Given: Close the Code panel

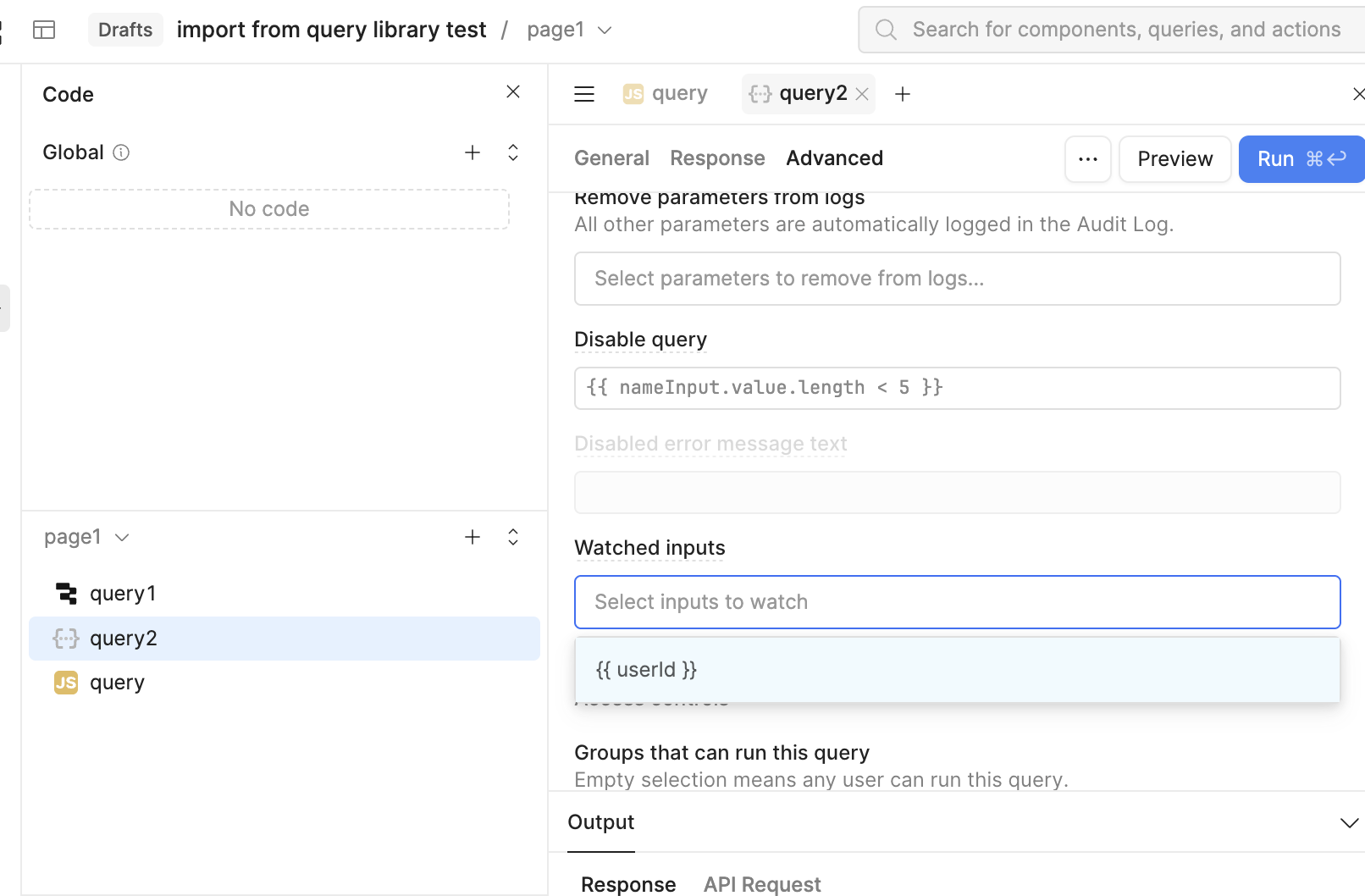Looking at the screenshot, I should point(513,91).
